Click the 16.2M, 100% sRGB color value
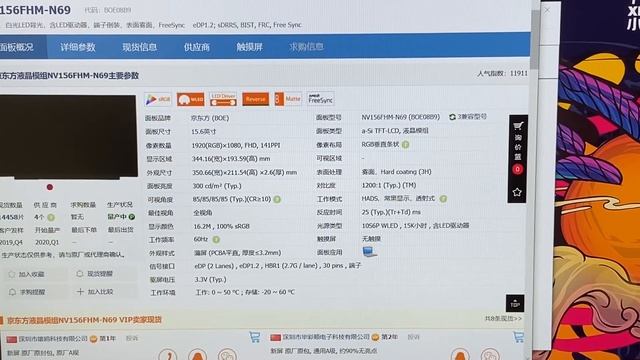Screen dimensions: 640x360 pos(222,227)
